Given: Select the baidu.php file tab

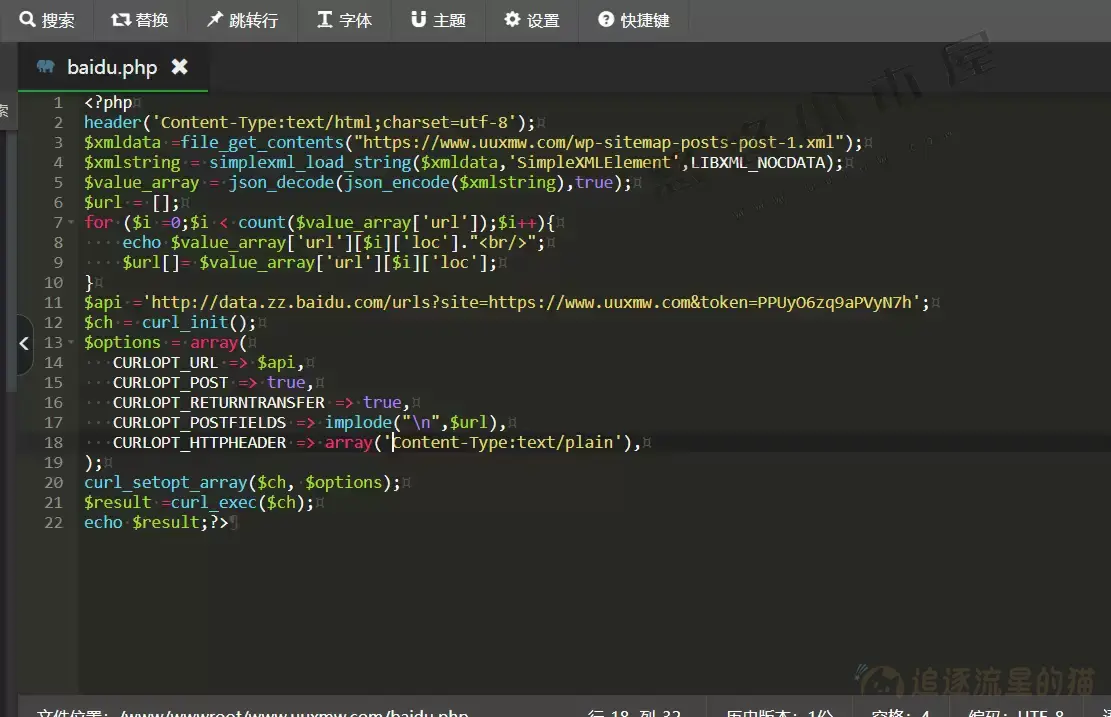Looking at the screenshot, I should [x=112, y=67].
